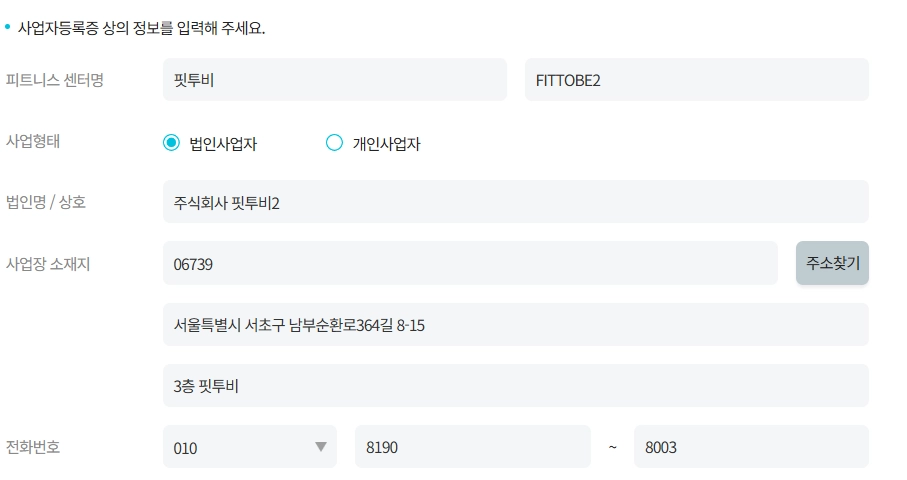Focus the 8190 phone number field

click(472, 447)
